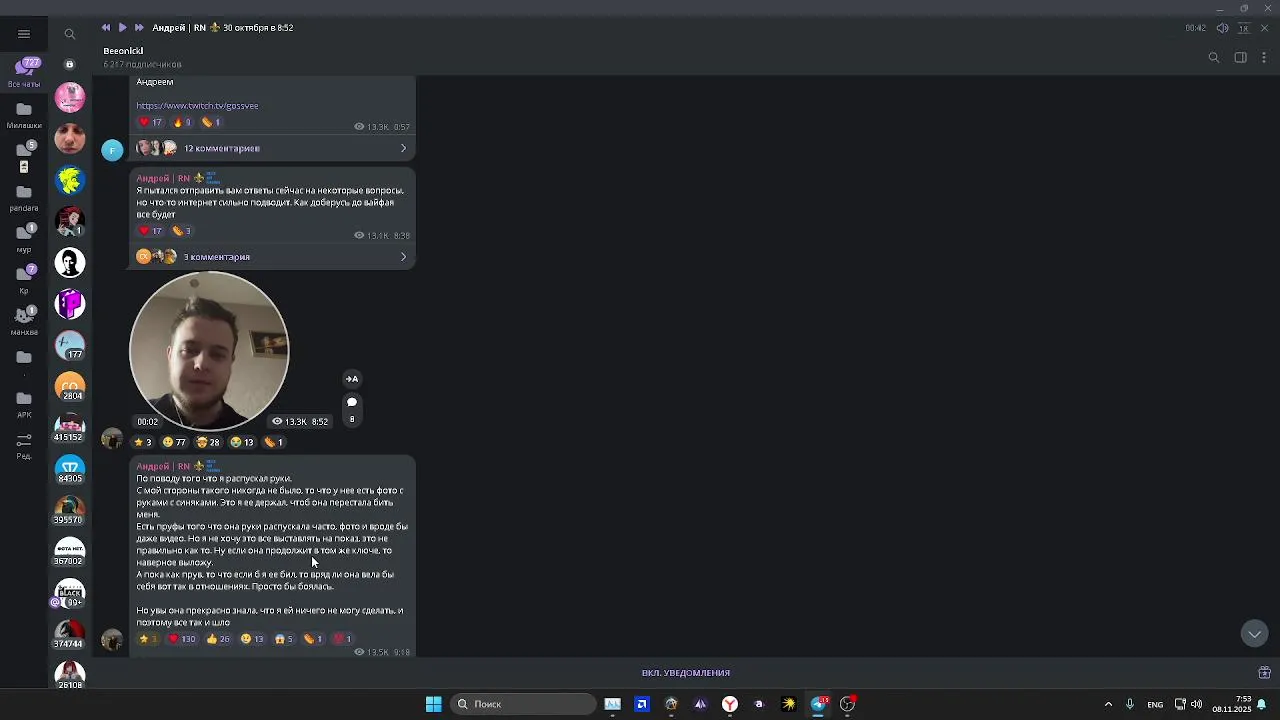
Task: Mute player volume speaker icon
Action: point(1222,28)
